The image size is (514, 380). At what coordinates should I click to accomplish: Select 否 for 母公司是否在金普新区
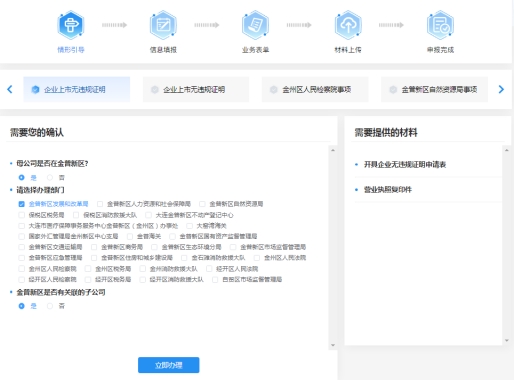pos(50,177)
